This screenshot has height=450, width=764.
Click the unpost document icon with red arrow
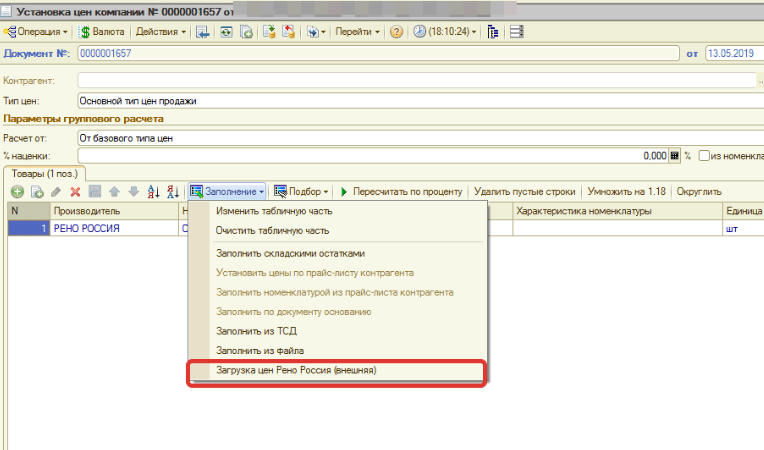tap(288, 32)
